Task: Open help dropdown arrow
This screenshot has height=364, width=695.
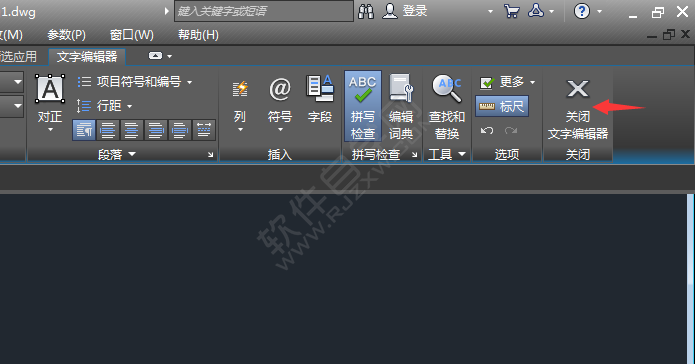Action: (599, 12)
